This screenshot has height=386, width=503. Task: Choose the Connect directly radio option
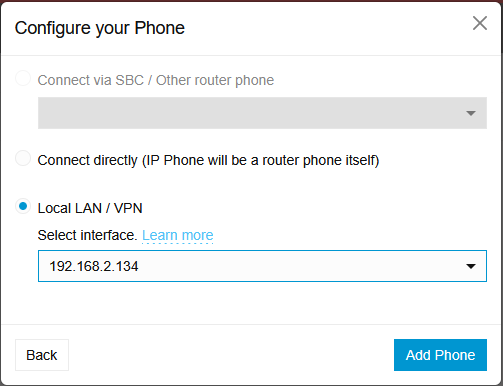coord(23,158)
